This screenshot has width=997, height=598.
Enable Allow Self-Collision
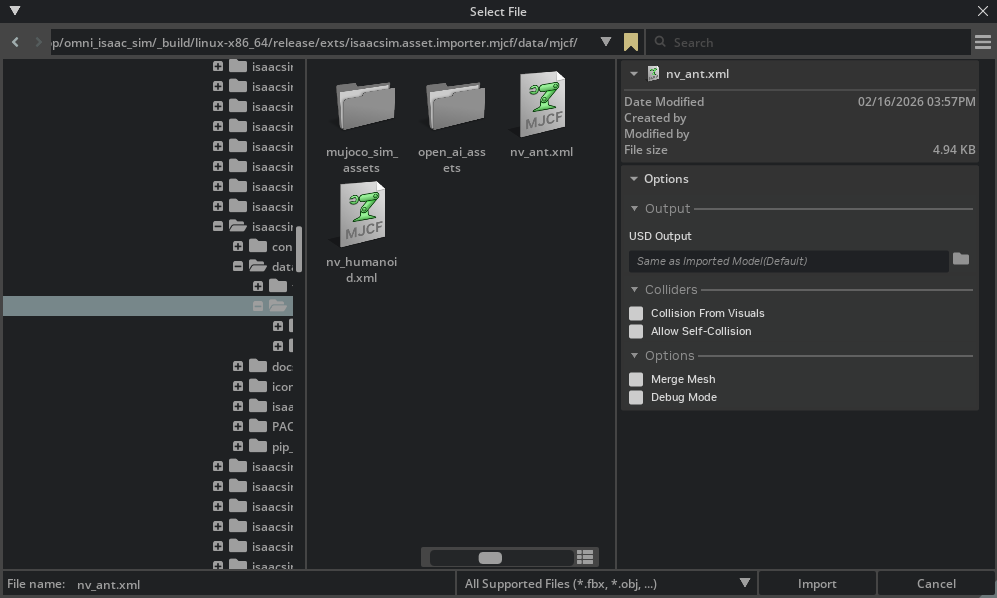click(x=636, y=331)
